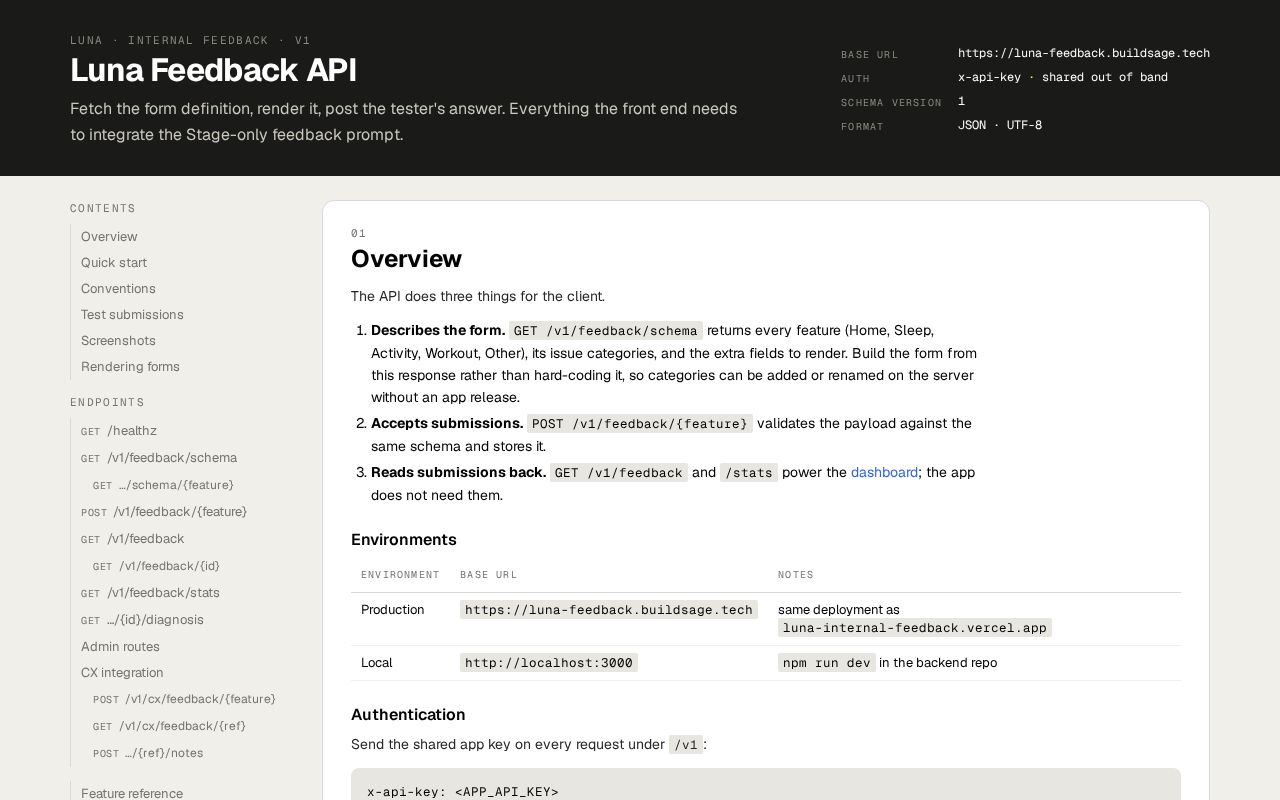The height and width of the screenshot is (800, 1280).
Task: Open Feature reference in the sidebar
Action: (132, 793)
